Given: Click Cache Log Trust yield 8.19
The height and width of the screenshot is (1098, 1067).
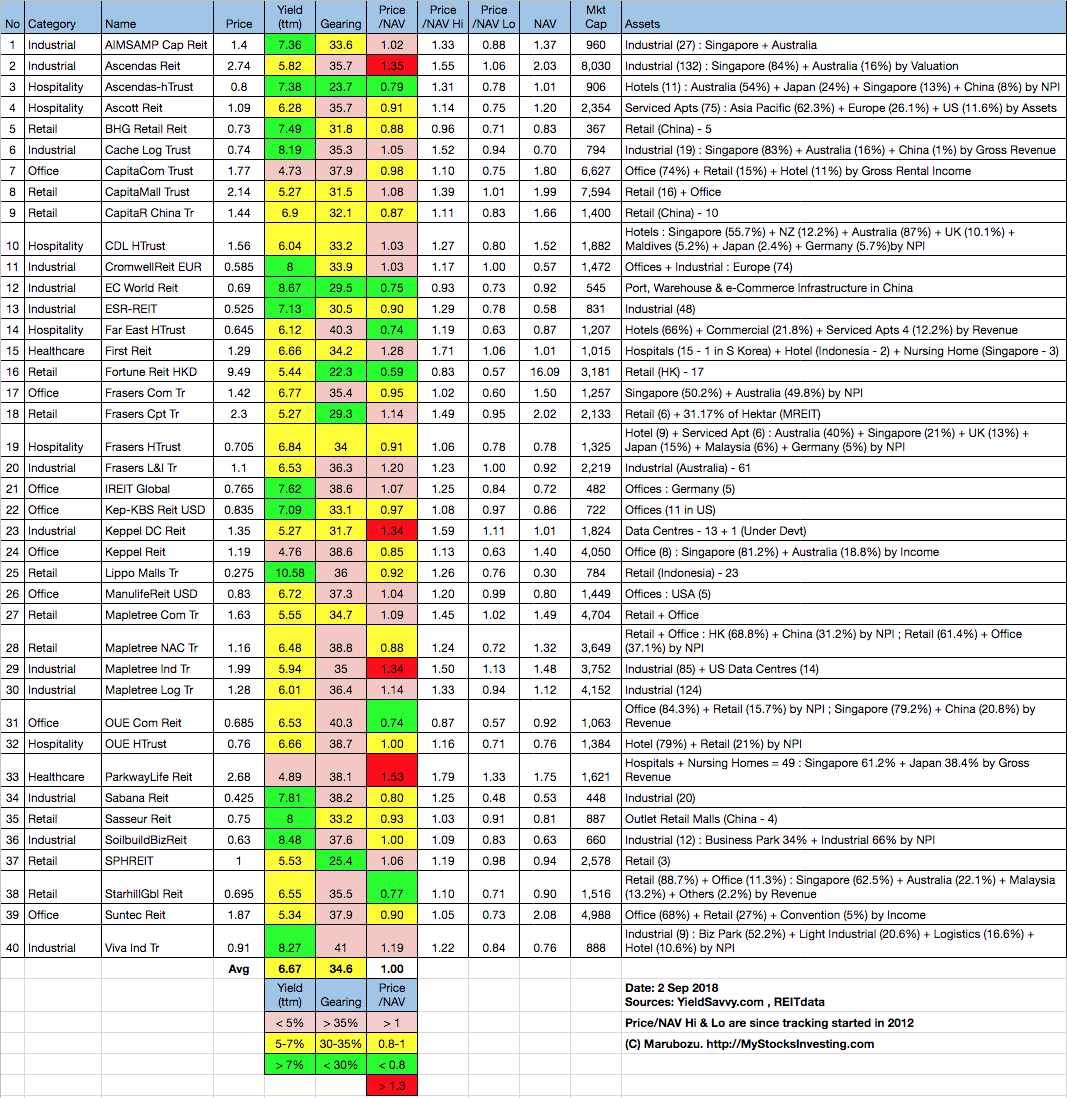Looking at the screenshot, I should (x=290, y=150).
